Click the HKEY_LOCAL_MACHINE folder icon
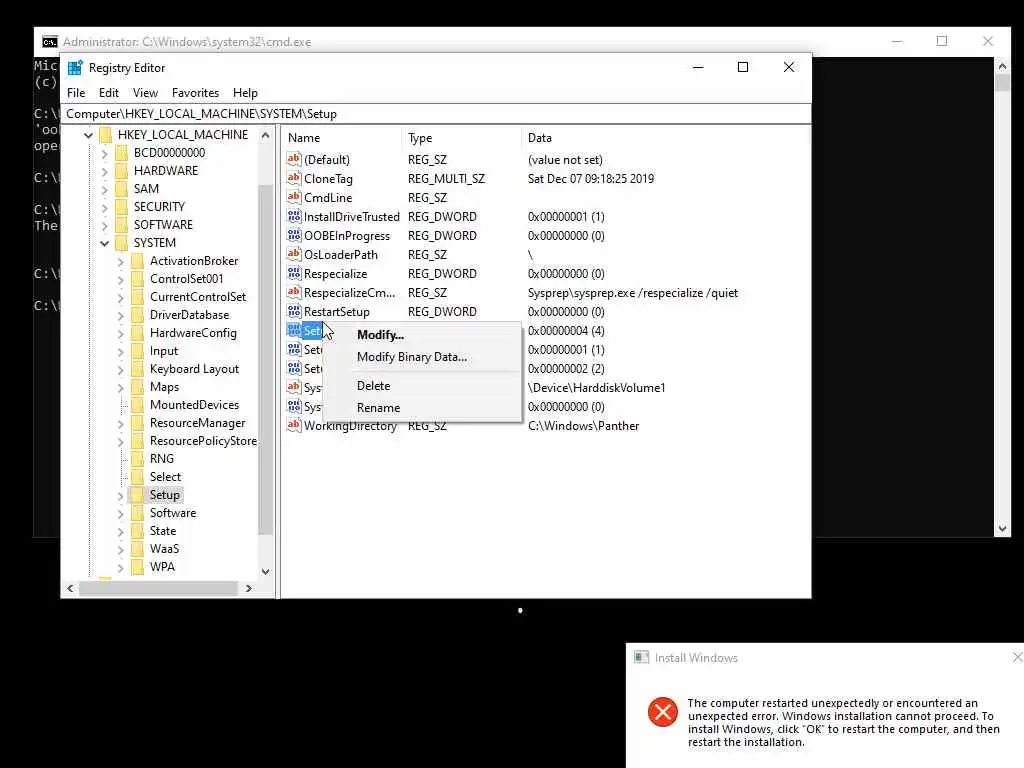Image resolution: width=1024 pixels, height=768 pixels. pos(106,135)
